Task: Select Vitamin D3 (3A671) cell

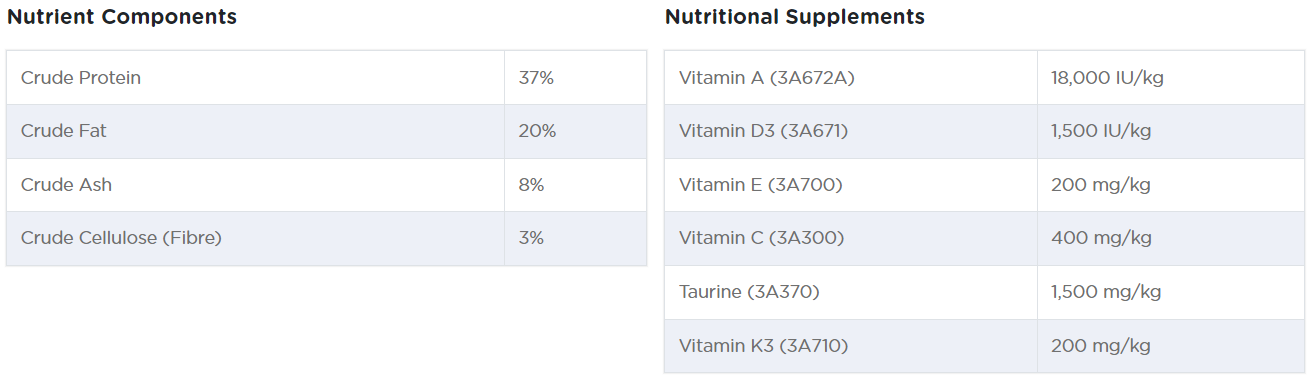Action: pyautogui.click(x=851, y=131)
